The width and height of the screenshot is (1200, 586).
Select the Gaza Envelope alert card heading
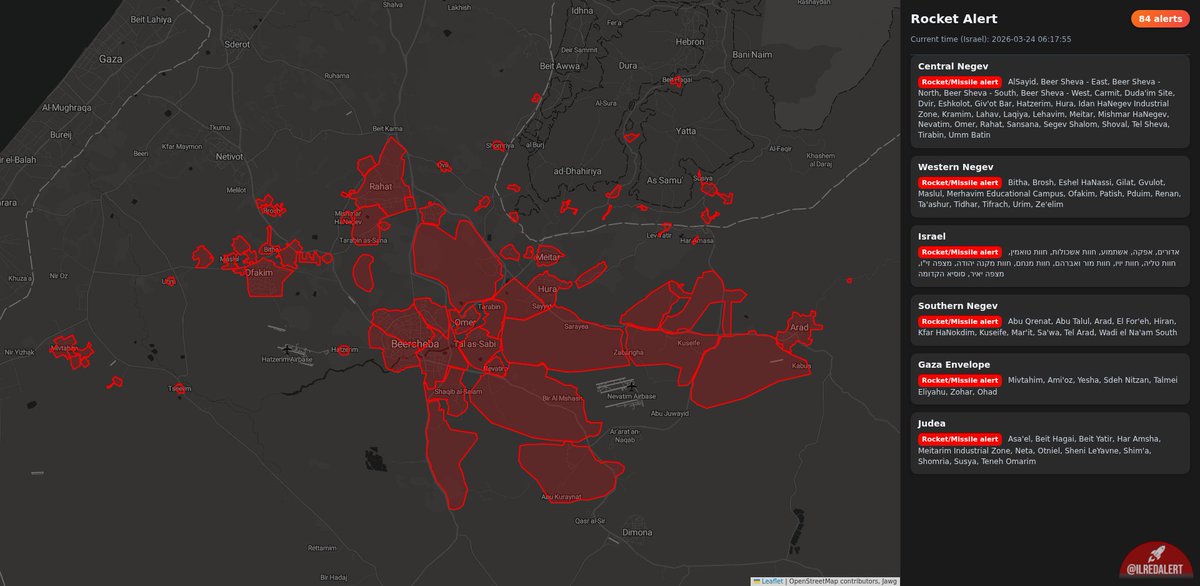pos(953,365)
